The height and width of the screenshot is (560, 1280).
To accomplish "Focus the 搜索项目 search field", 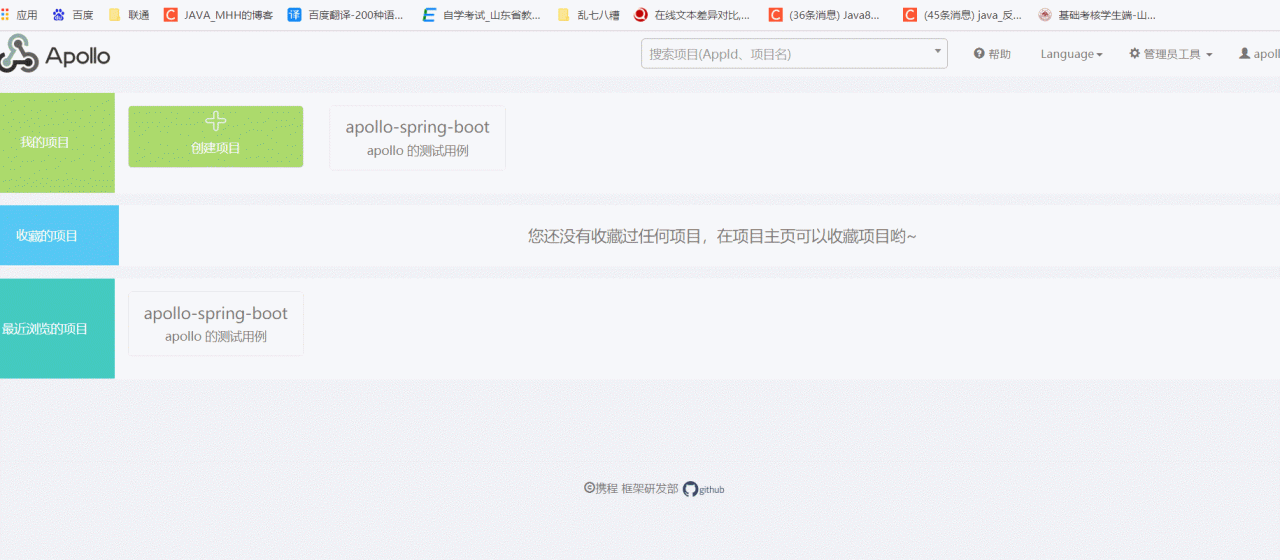I will pos(794,54).
